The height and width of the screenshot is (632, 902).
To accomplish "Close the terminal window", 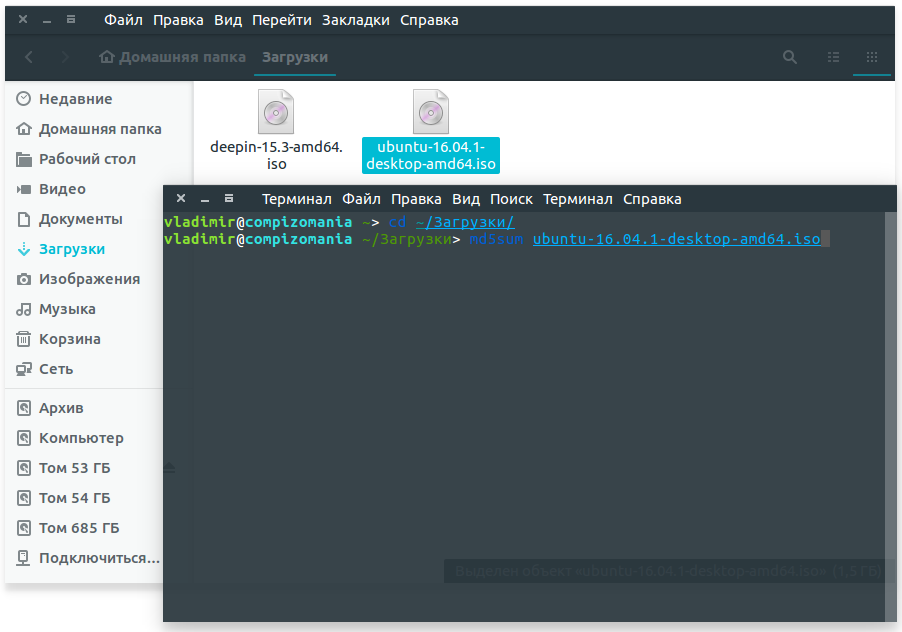I will pyautogui.click(x=181, y=198).
